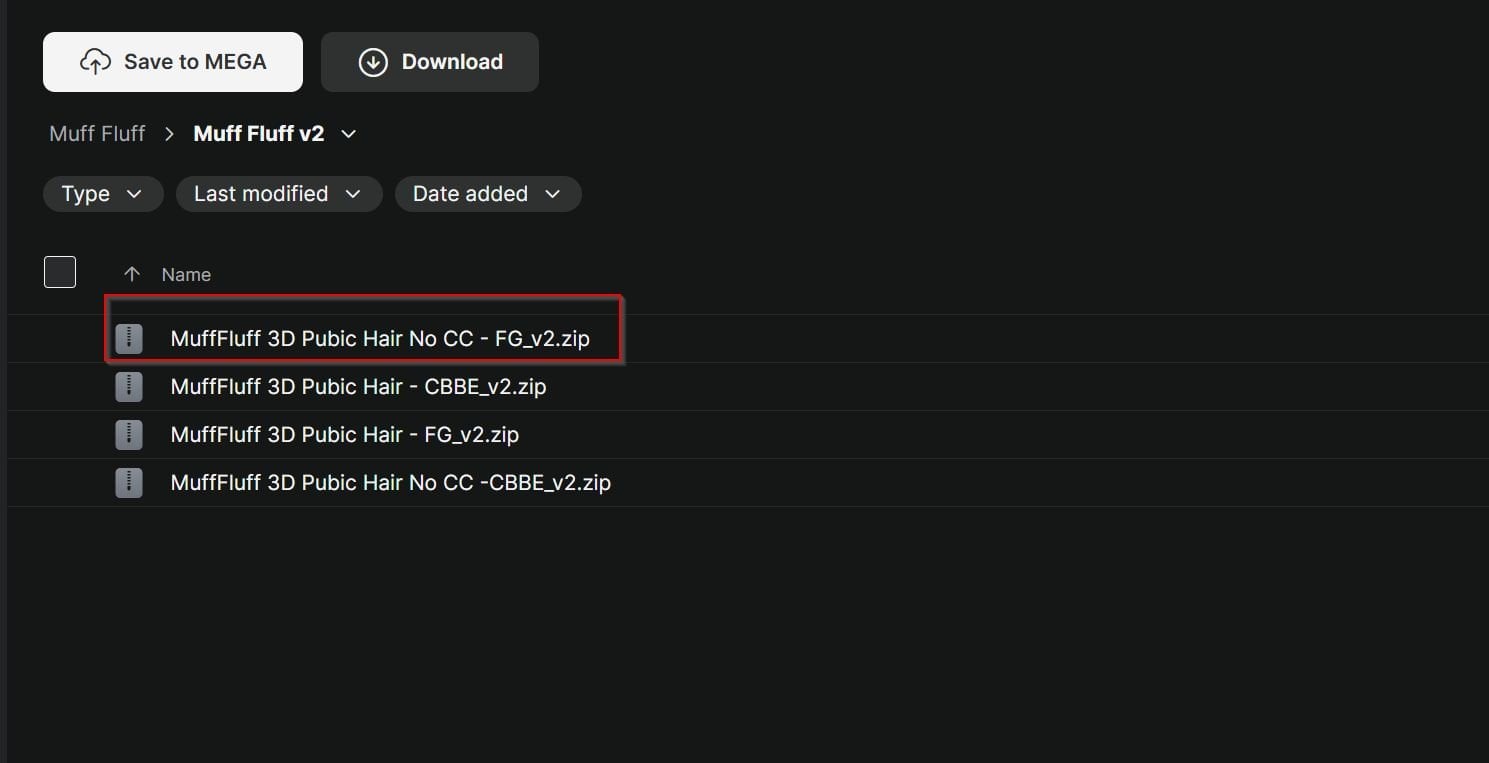Screen dimensions: 1489x763
Task: Select file 'MuffFluff 3D Pubic Hair - FG_v2.zip'
Action: (x=345, y=435)
